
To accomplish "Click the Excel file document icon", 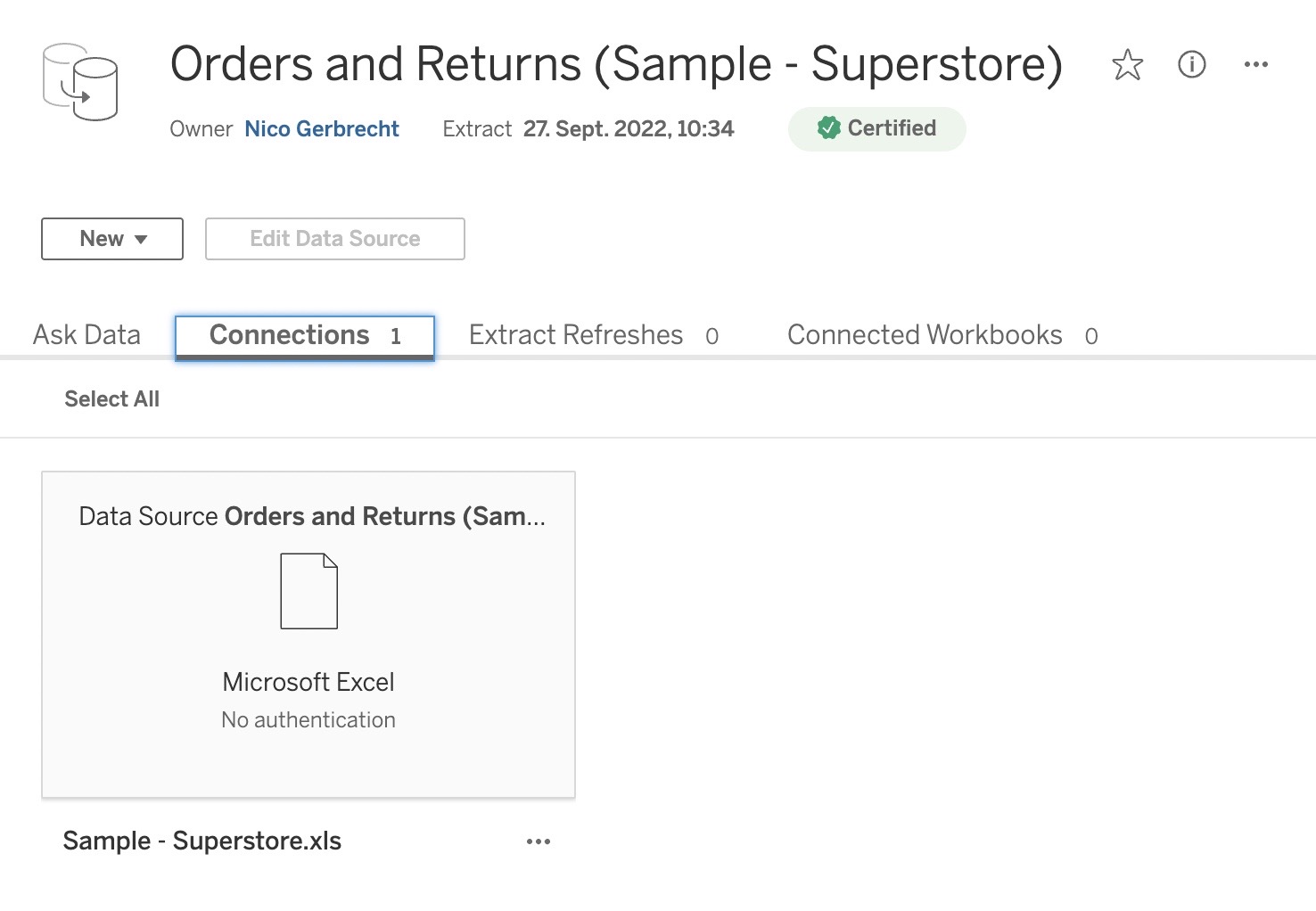I will (308, 591).
